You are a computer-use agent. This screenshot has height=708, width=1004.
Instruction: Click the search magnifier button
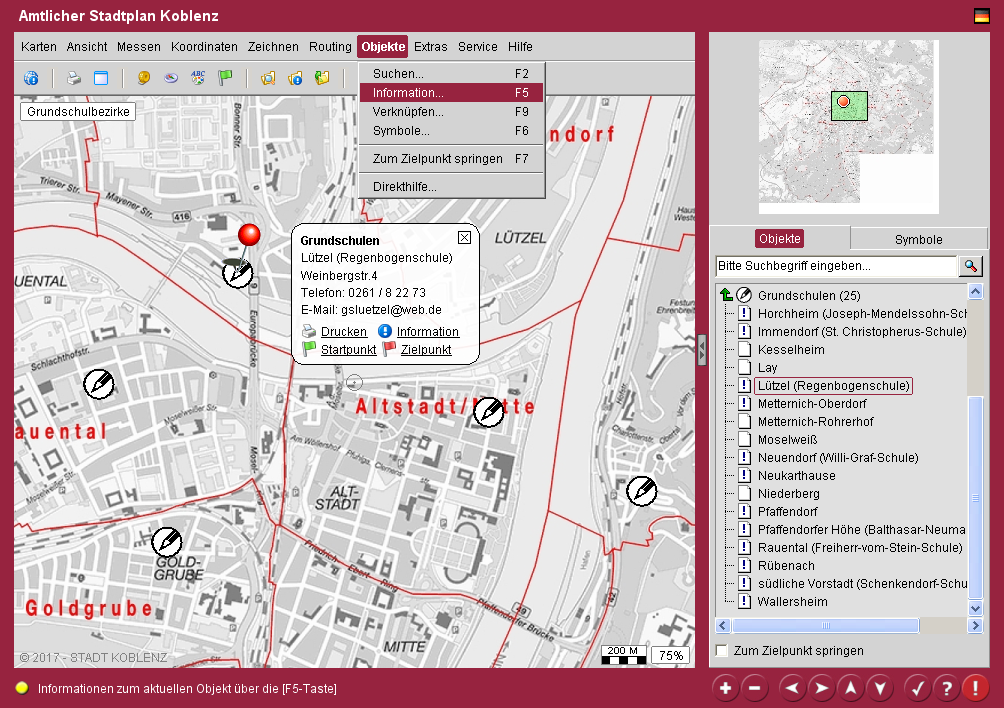pyautogui.click(x=970, y=266)
